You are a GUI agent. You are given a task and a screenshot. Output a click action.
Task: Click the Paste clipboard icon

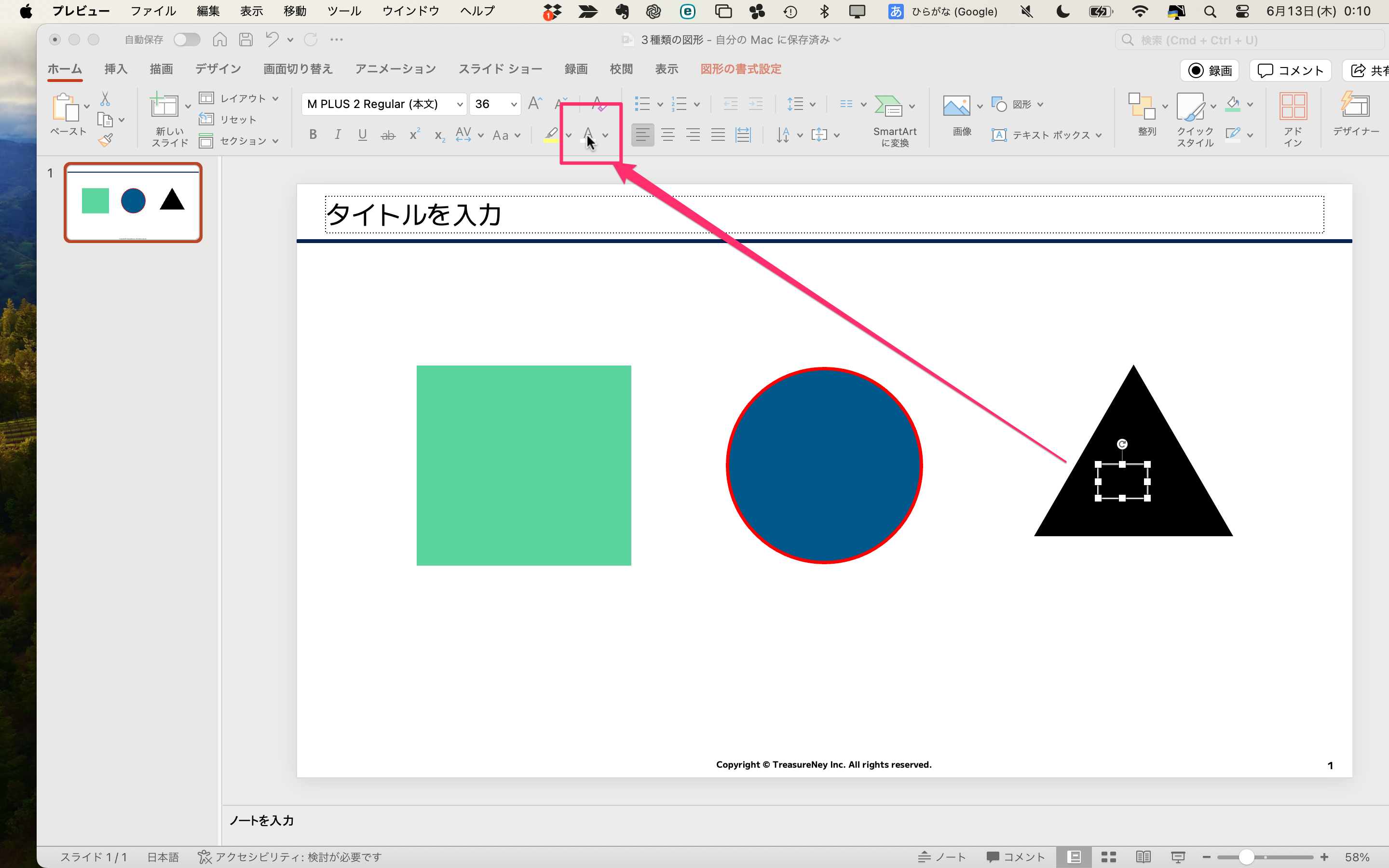(66, 108)
